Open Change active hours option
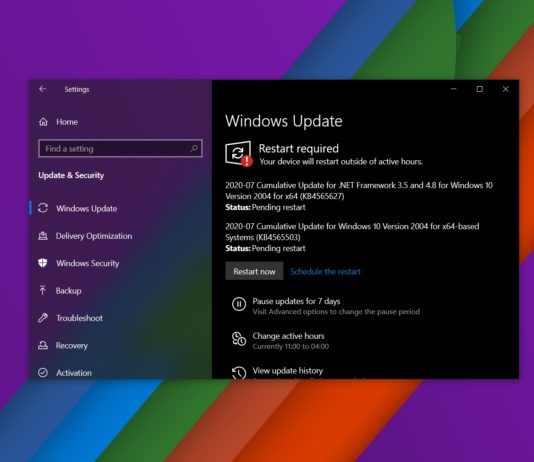The image size is (534, 462). 288,336
